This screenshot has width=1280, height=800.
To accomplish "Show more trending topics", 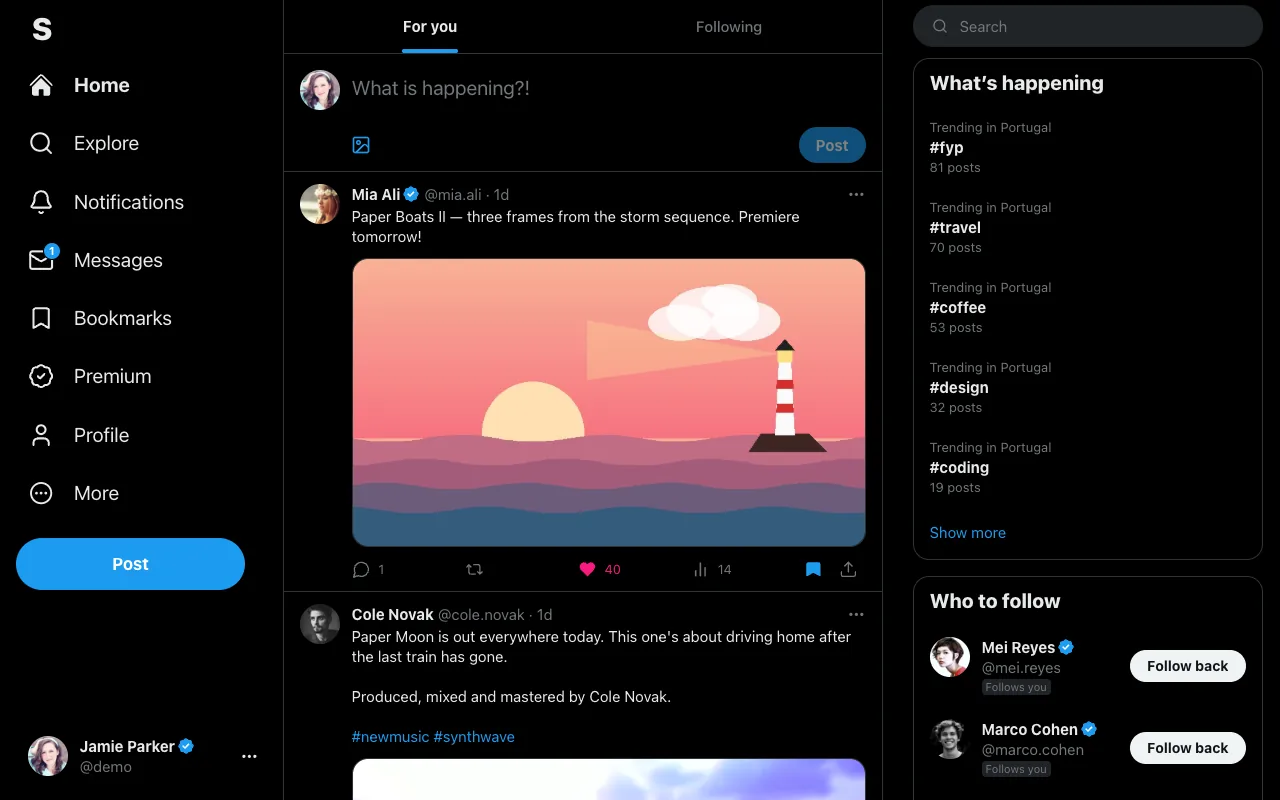I will pyautogui.click(x=968, y=533).
